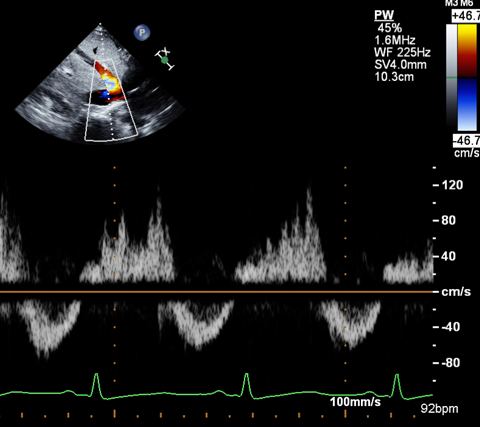The width and height of the screenshot is (480, 427).
Task: Click the color Doppler box in 2D thumbnail
Action: coord(112,100)
